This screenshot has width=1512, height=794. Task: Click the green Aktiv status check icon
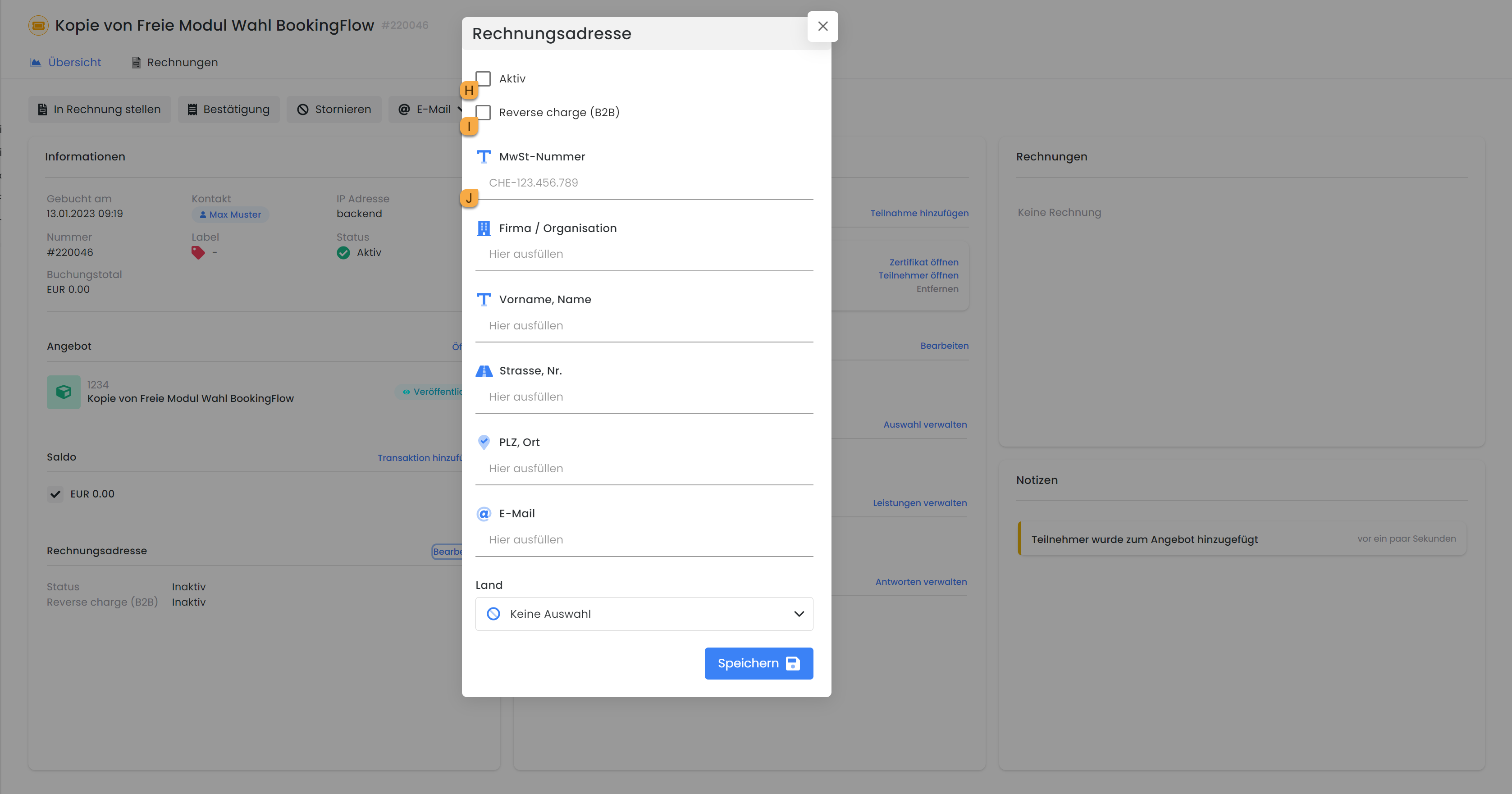[x=343, y=252]
